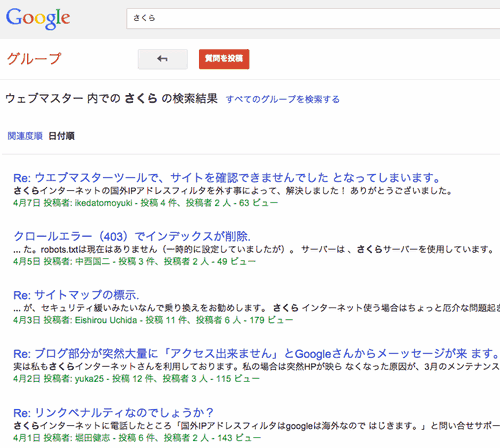Click the 4月5日 中西国二 post info line

click(x=134, y=261)
